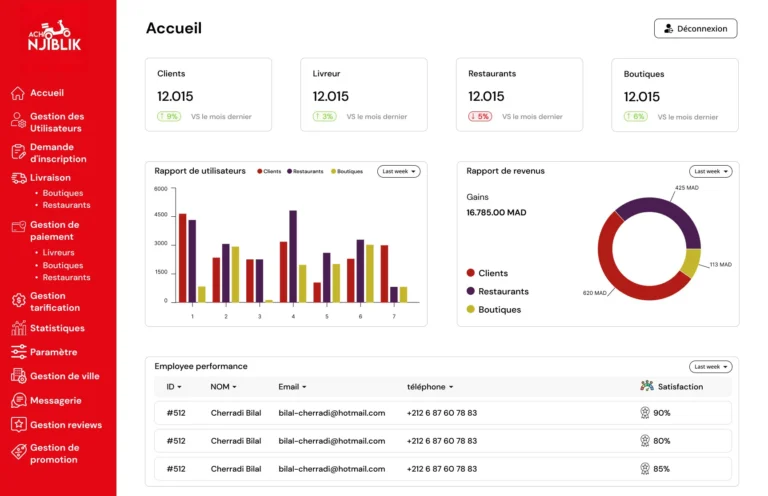Click the tall purple bar for day 4
This screenshot has width=768, height=496.
293,256
